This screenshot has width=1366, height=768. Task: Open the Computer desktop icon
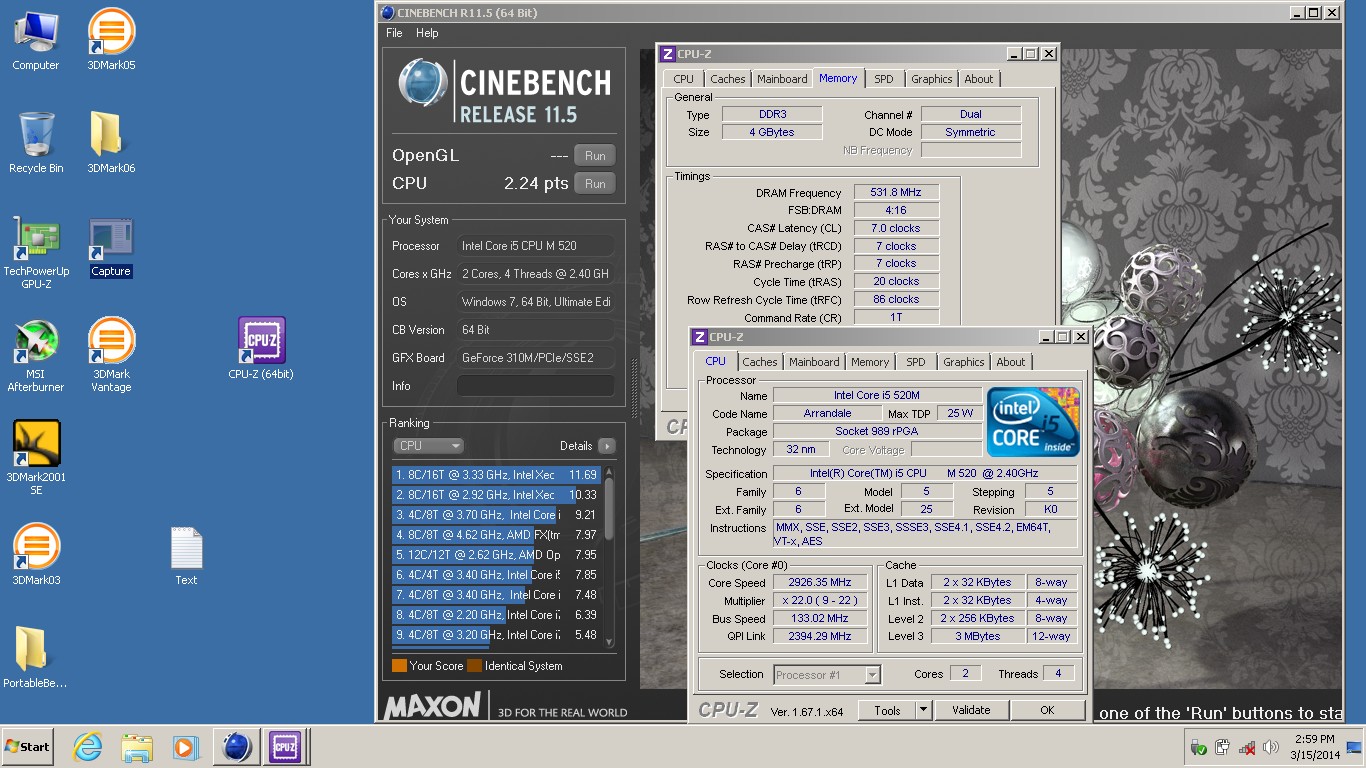[35, 40]
